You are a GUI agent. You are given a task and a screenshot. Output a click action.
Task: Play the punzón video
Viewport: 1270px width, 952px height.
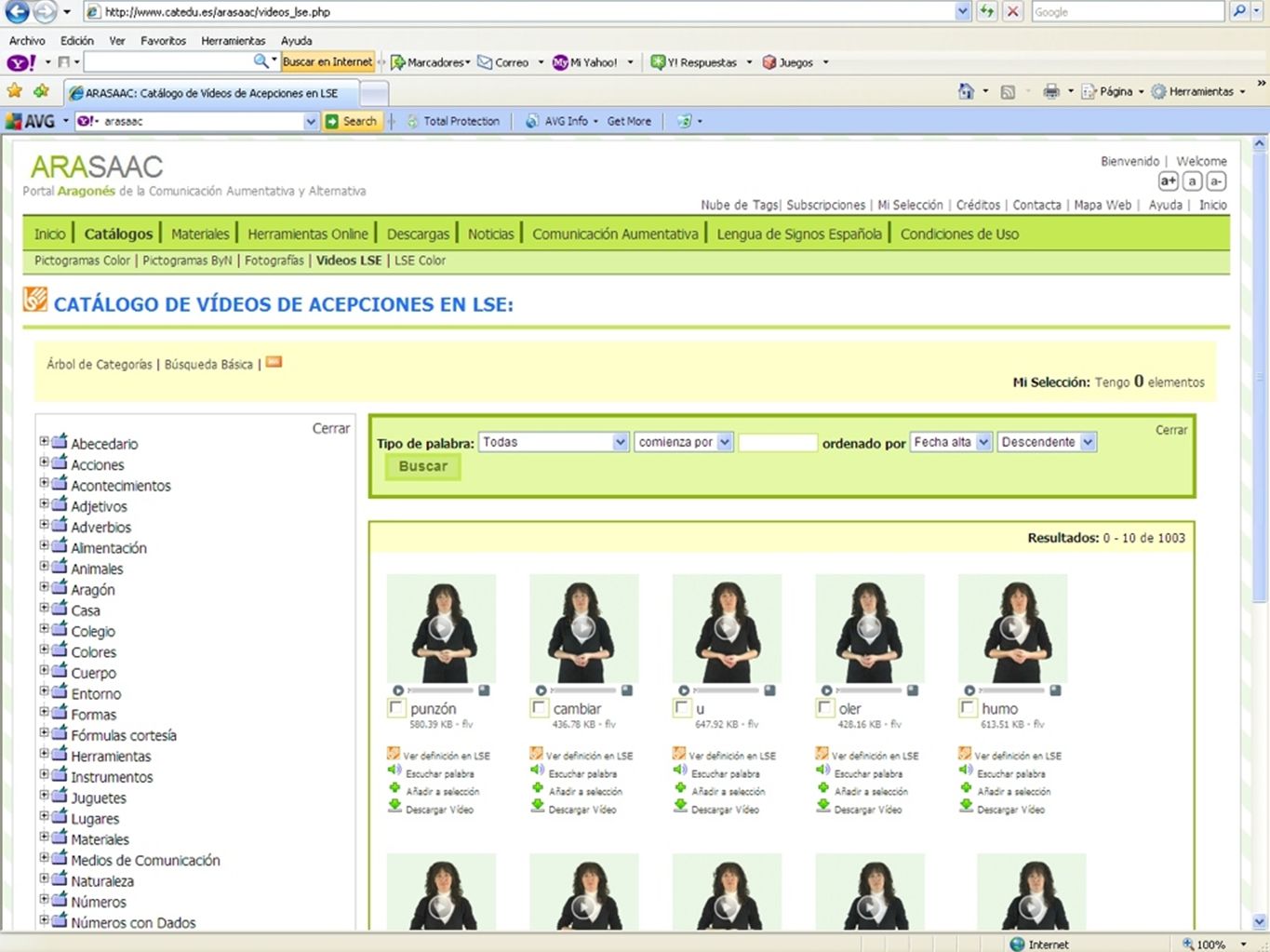[441, 628]
